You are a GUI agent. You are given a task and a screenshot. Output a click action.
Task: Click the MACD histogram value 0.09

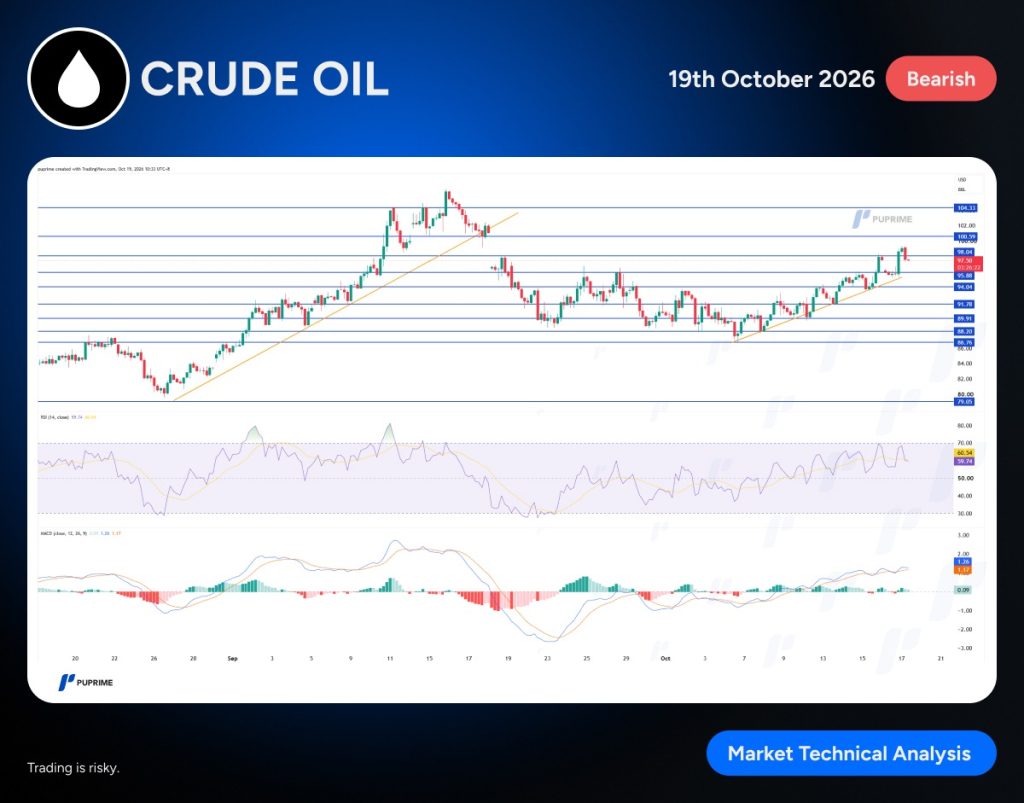(963, 590)
